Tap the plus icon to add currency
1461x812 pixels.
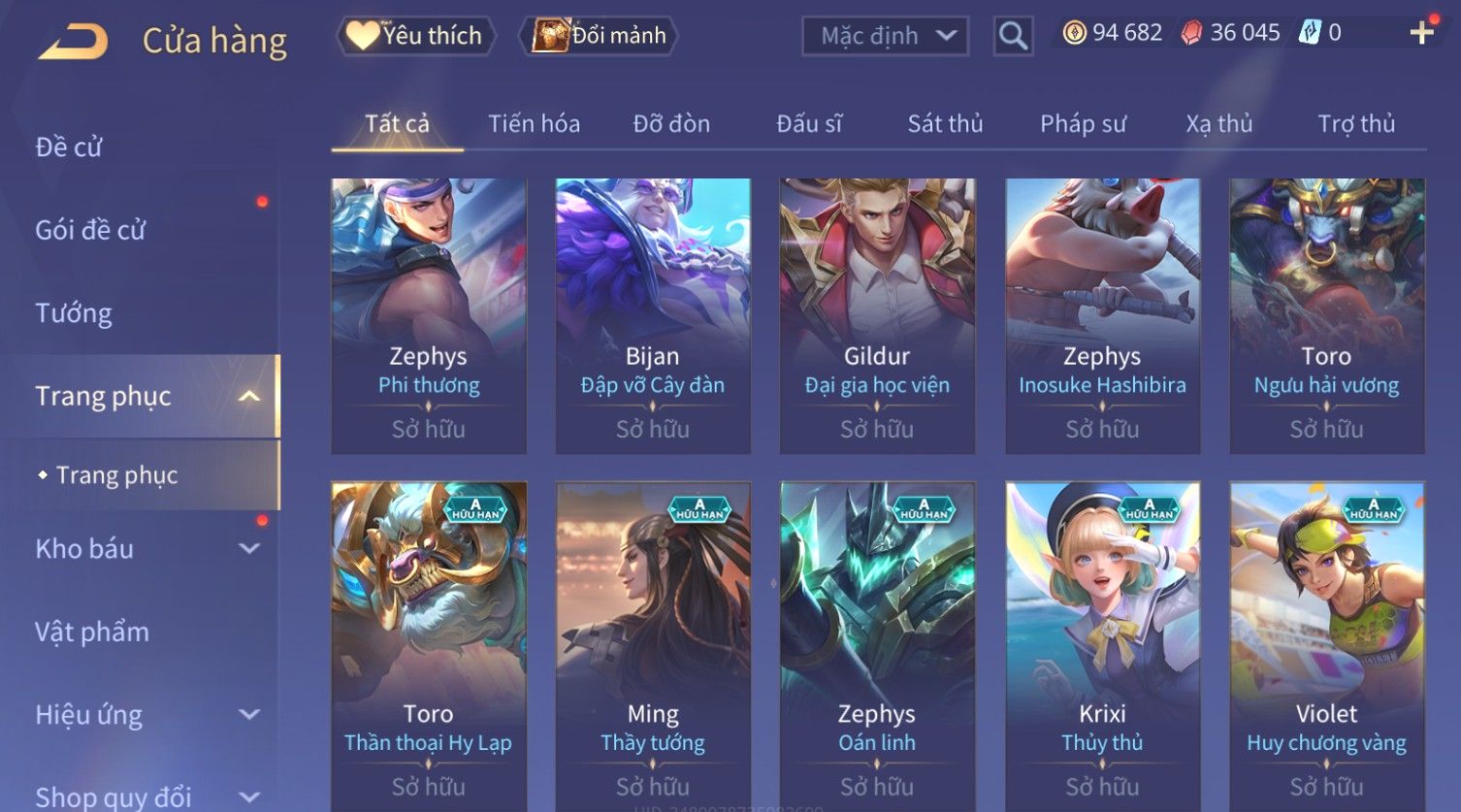point(1422,33)
